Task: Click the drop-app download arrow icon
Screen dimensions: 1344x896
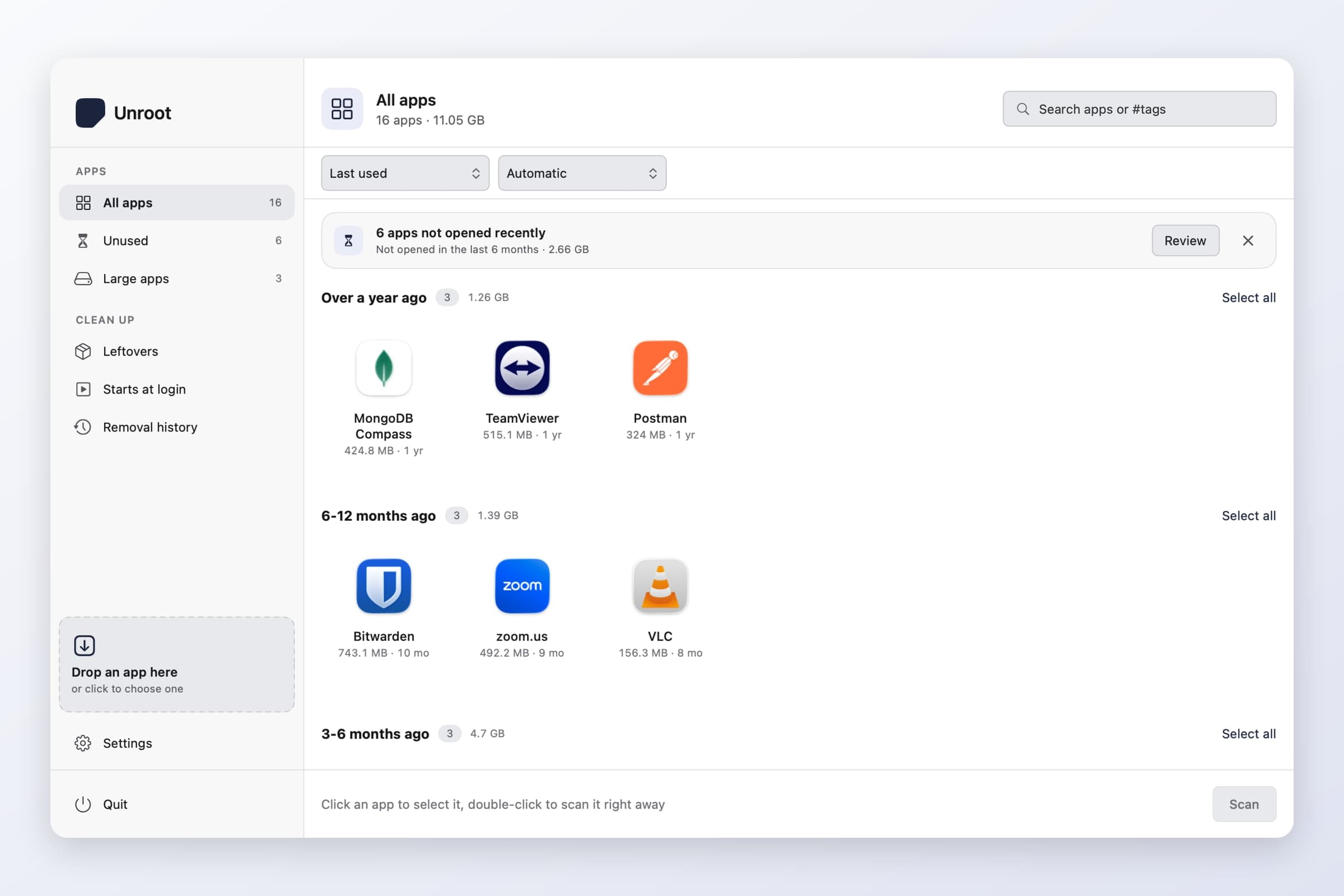Action: click(84, 646)
